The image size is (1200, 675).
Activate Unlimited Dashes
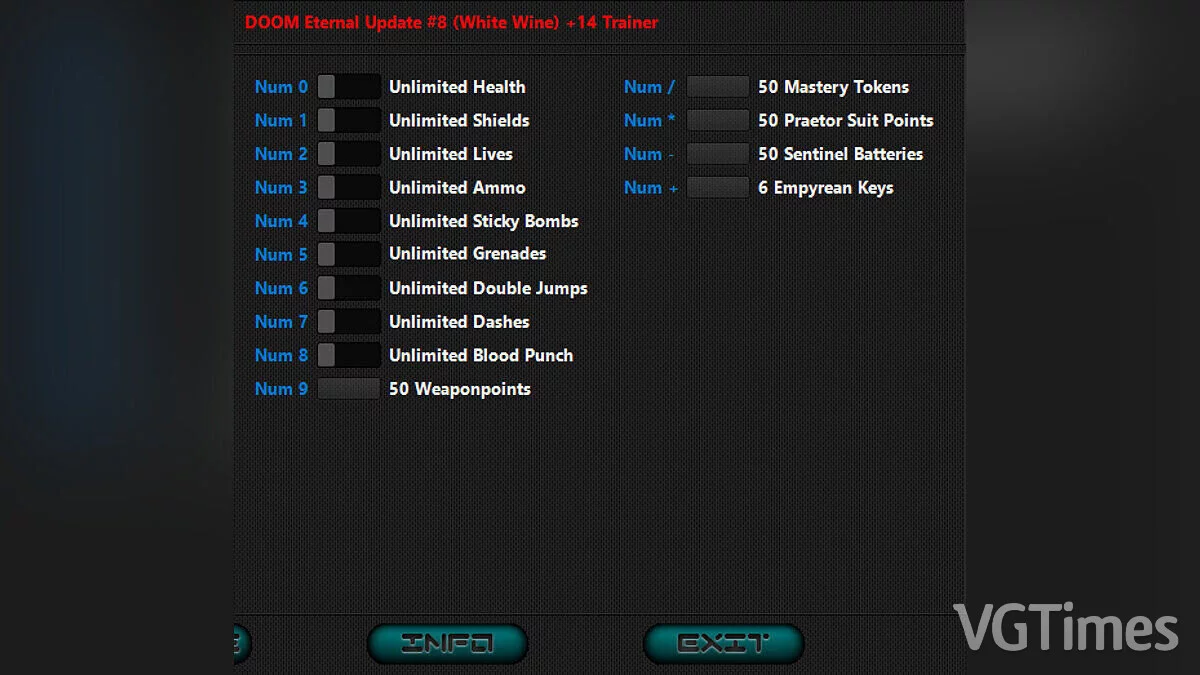click(348, 321)
